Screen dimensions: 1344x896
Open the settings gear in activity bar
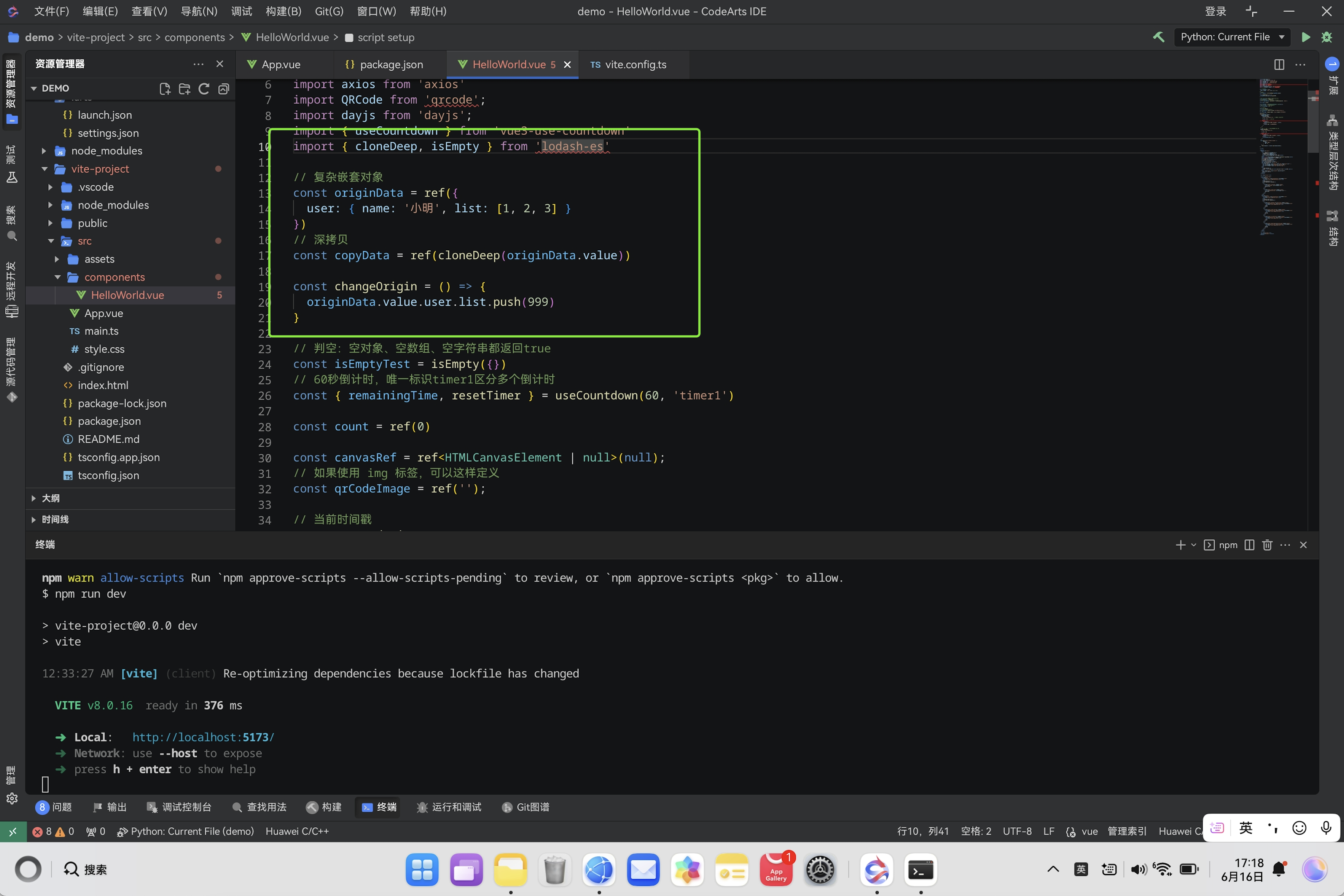[x=12, y=798]
